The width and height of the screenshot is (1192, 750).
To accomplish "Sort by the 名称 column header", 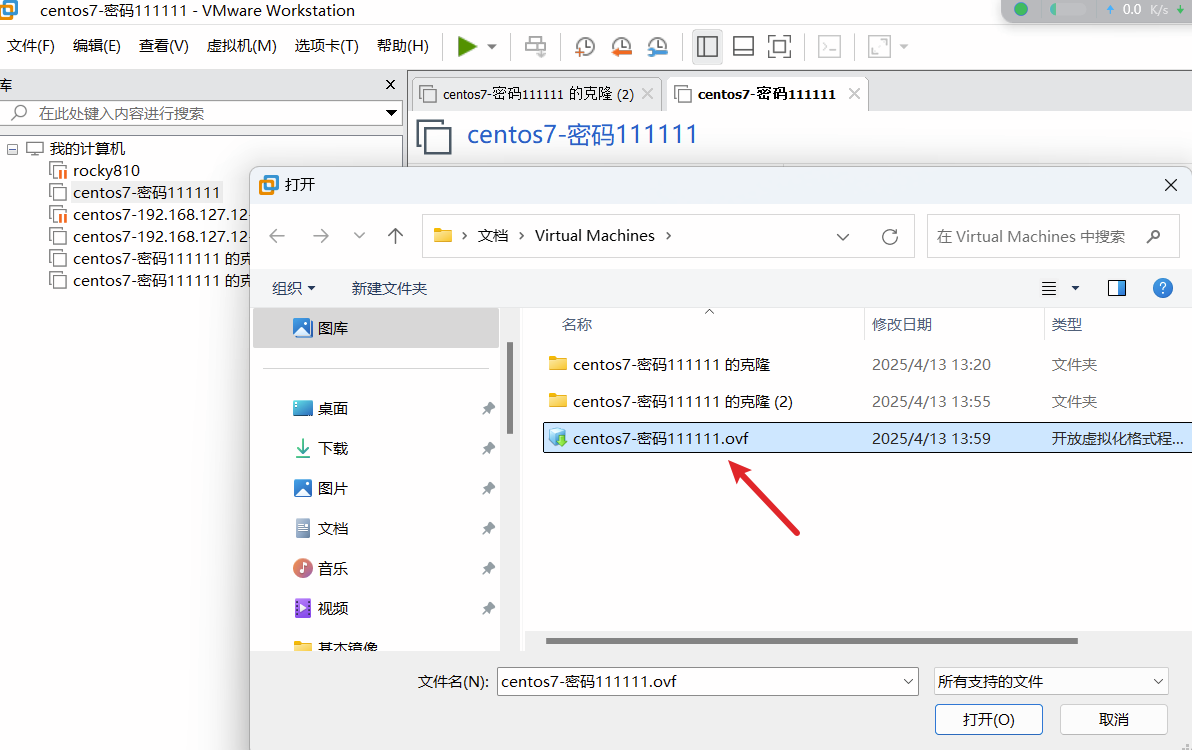I will point(576,324).
